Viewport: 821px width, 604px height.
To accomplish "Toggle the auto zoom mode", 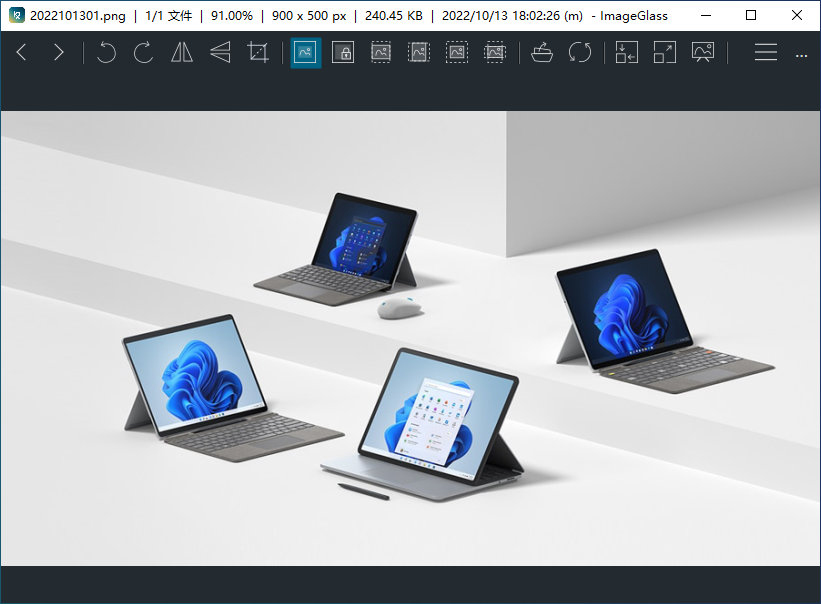I will [305, 52].
